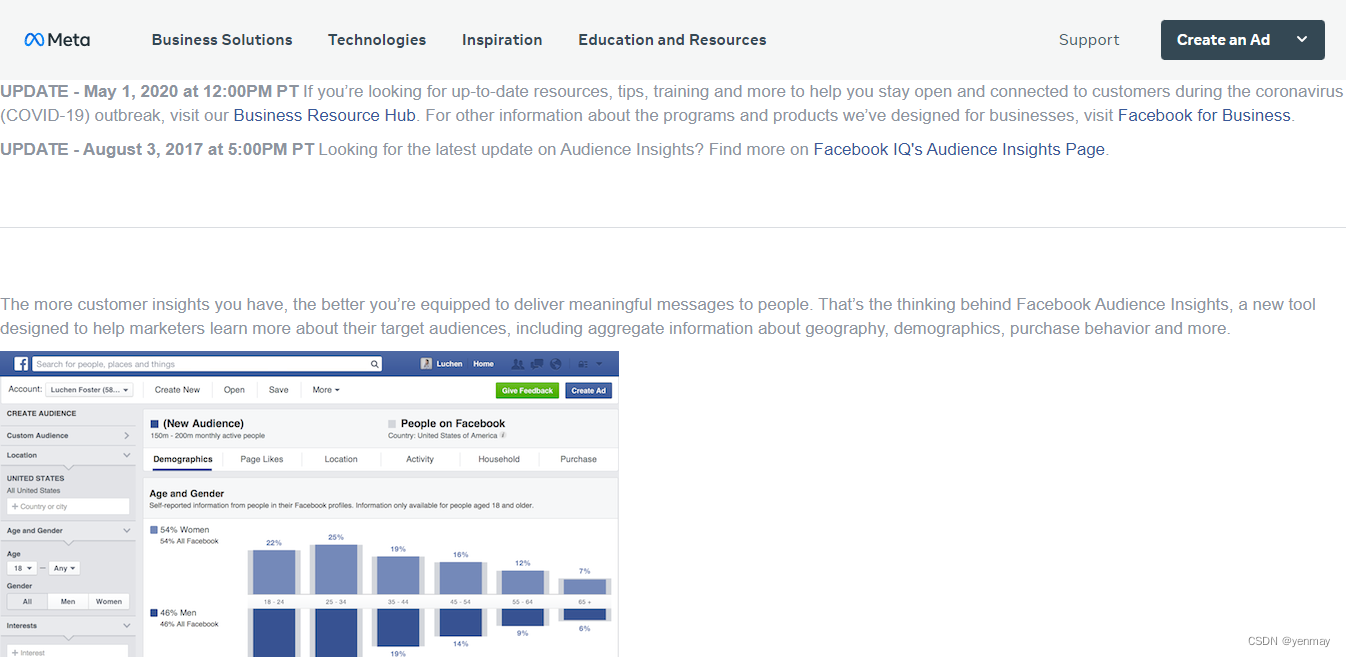Switch to the Page Likes tab

pos(262,459)
